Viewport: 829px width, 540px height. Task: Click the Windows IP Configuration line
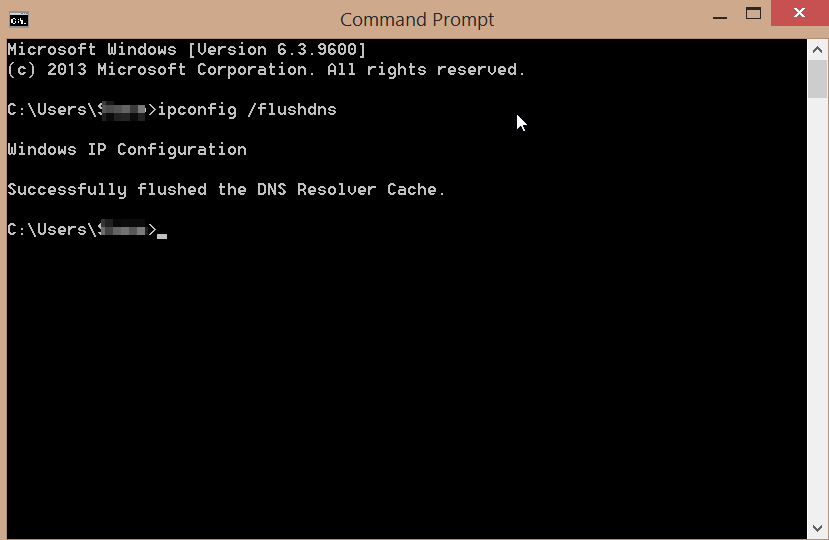[127, 150]
